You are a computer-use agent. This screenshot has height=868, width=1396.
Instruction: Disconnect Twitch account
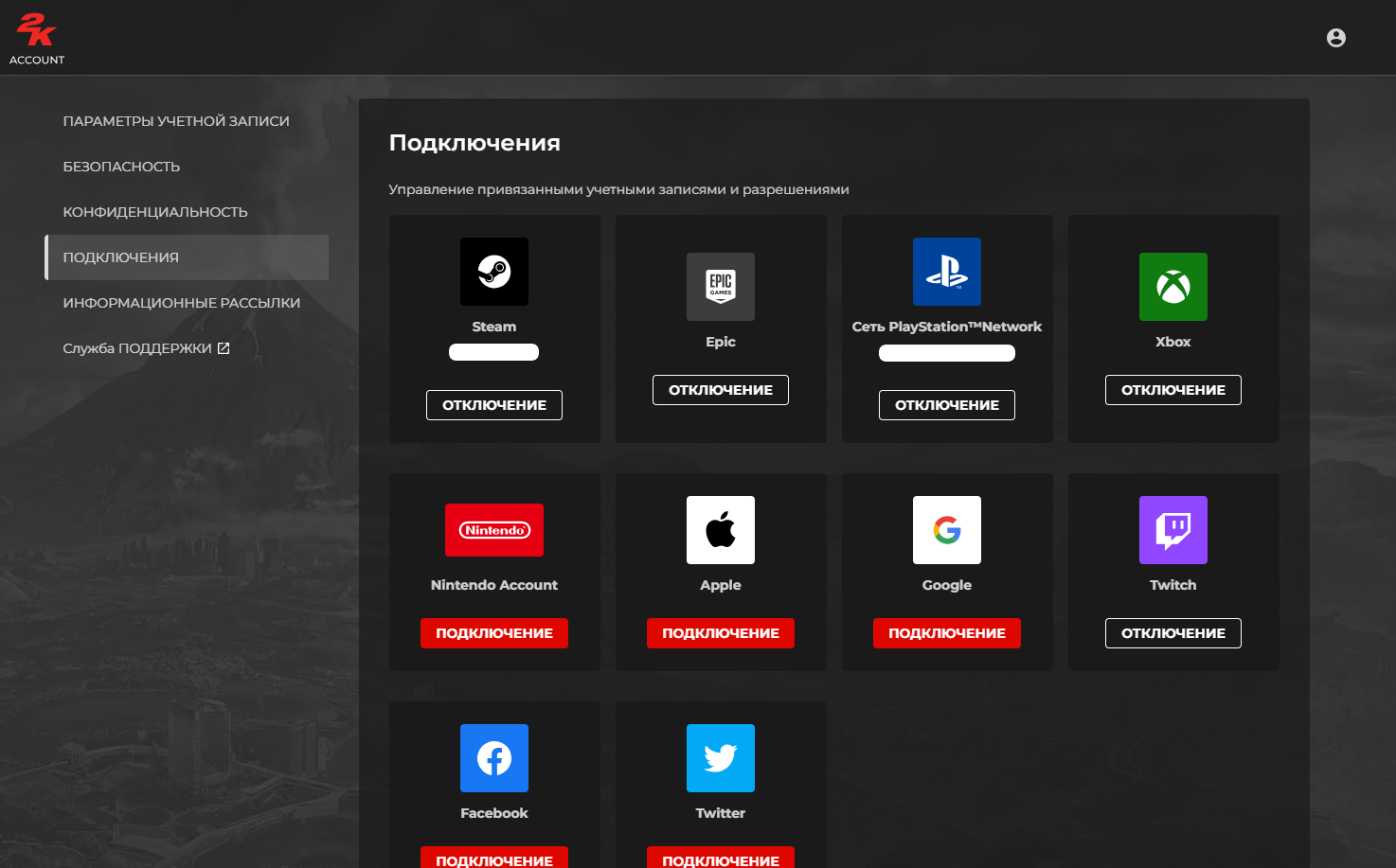pyautogui.click(x=1173, y=633)
